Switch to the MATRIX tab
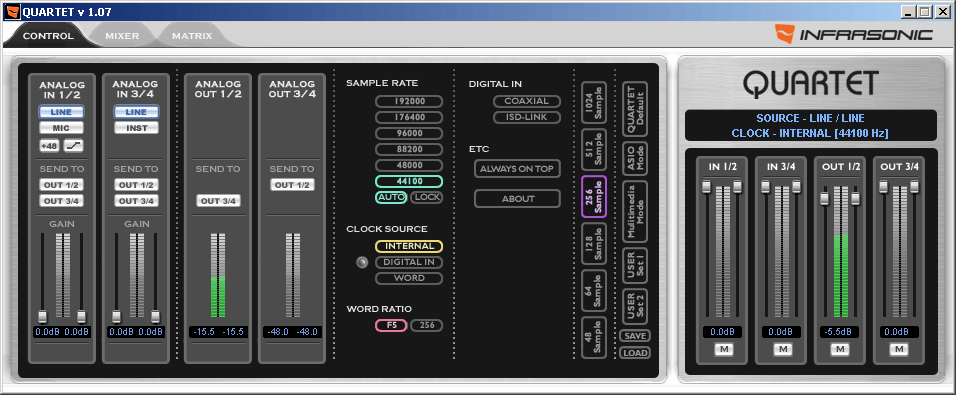 click(192, 36)
